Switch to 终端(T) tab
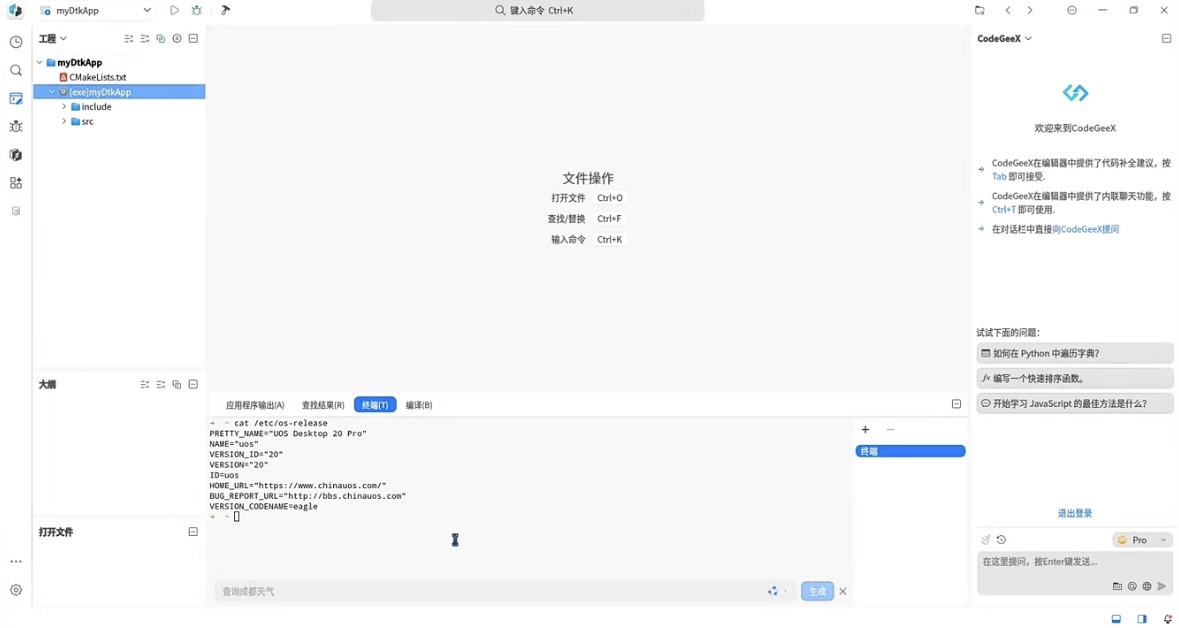 tap(375, 405)
